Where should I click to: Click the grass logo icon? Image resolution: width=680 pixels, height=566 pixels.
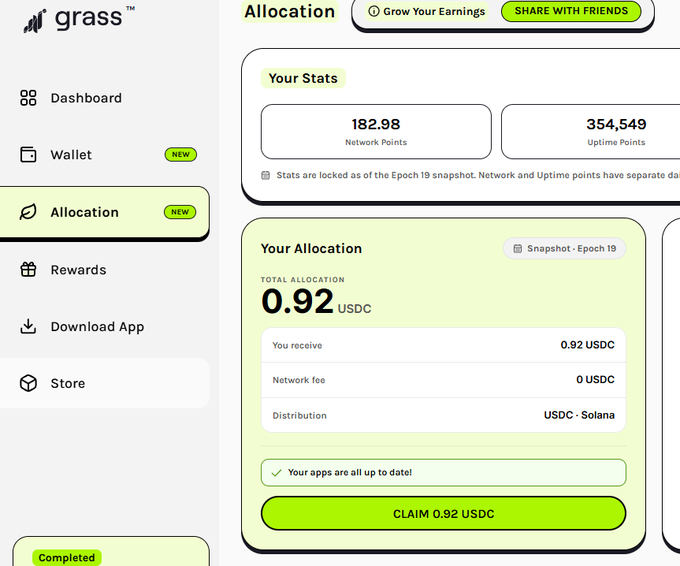coord(35,21)
